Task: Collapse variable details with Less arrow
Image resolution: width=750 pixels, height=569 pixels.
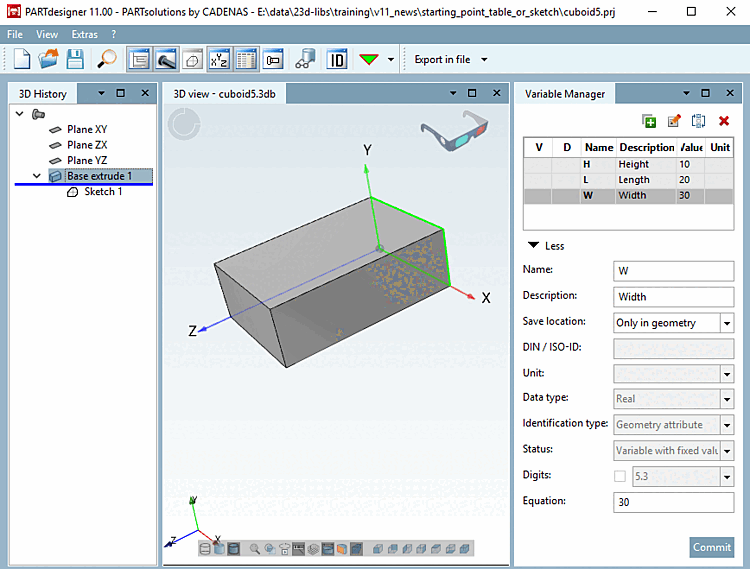Action: [x=534, y=246]
